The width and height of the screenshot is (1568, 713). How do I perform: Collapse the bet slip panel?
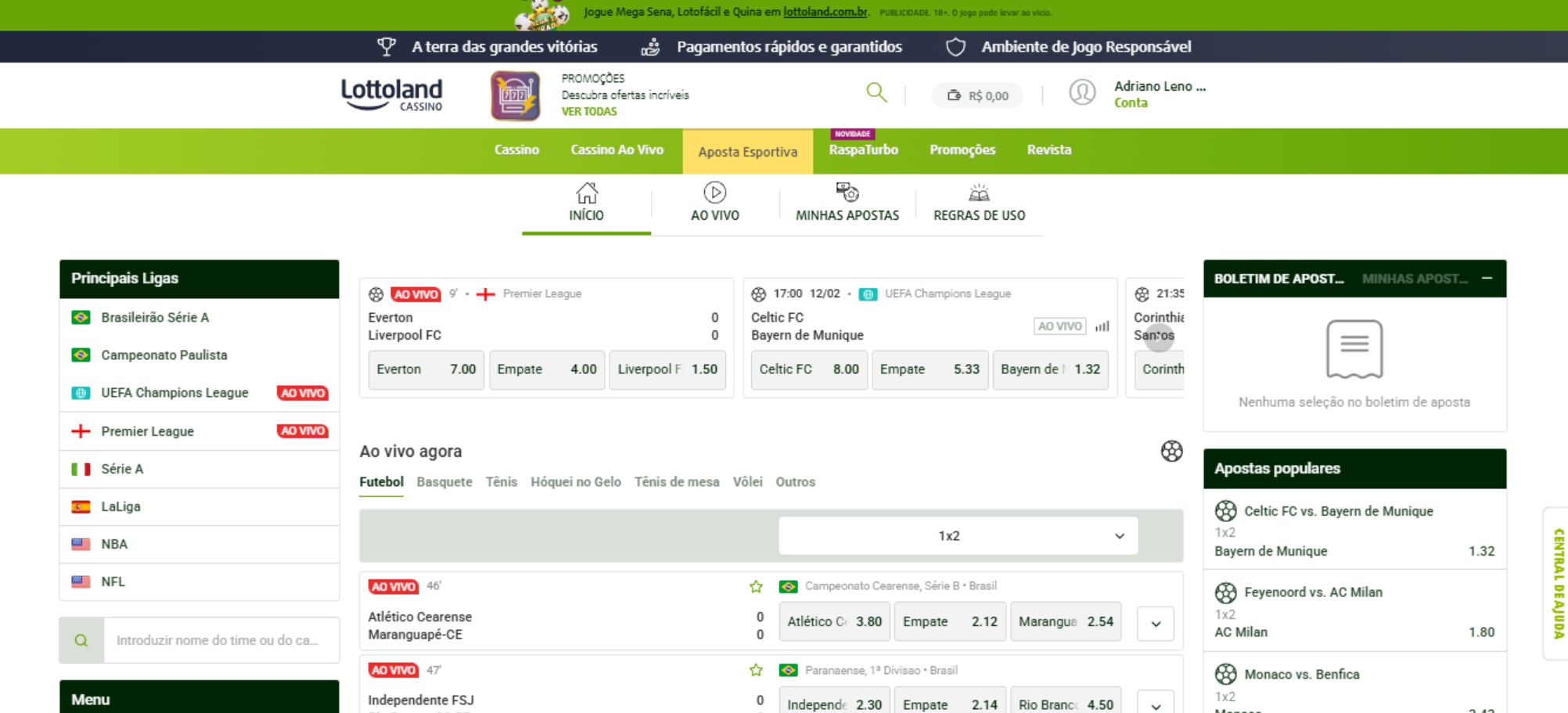(1487, 279)
